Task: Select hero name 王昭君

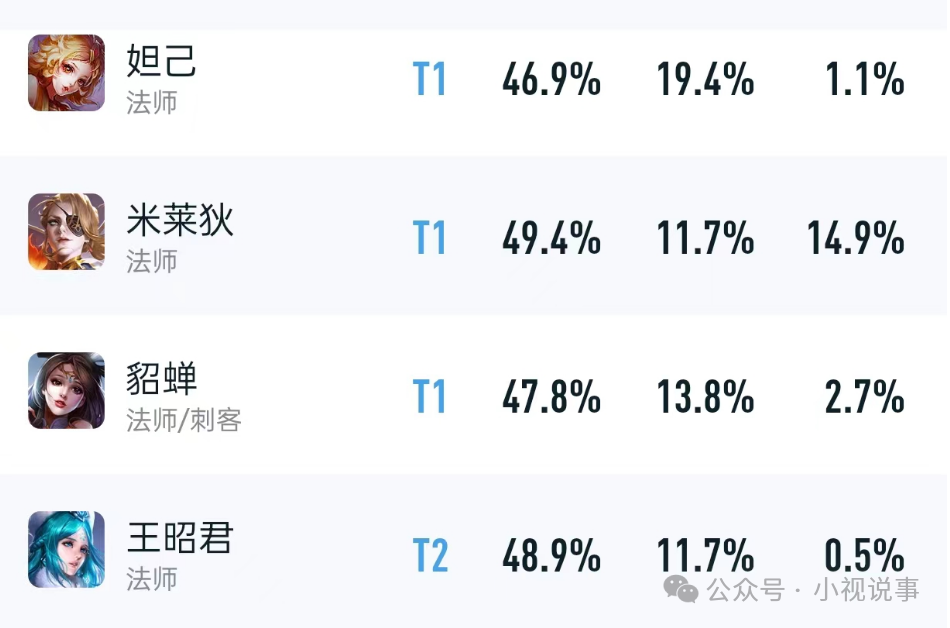Action: (179, 537)
